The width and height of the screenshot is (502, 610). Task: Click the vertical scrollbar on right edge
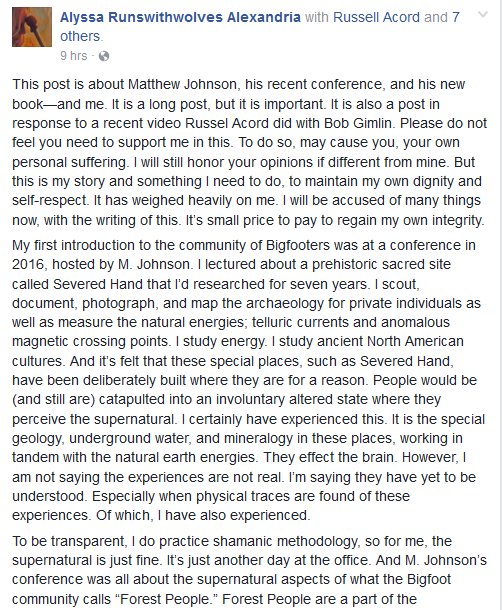point(500,305)
